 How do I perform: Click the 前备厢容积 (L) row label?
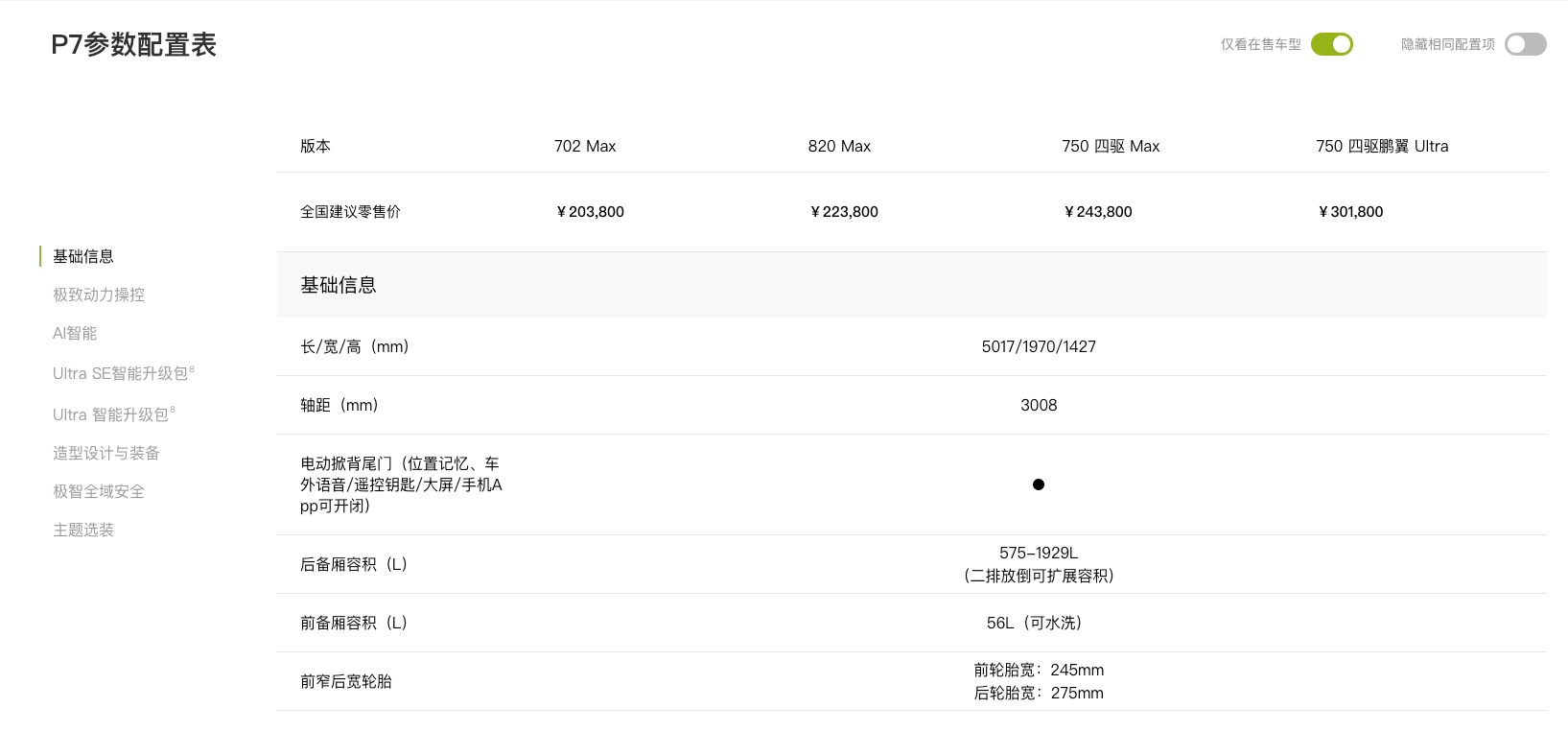(x=354, y=623)
